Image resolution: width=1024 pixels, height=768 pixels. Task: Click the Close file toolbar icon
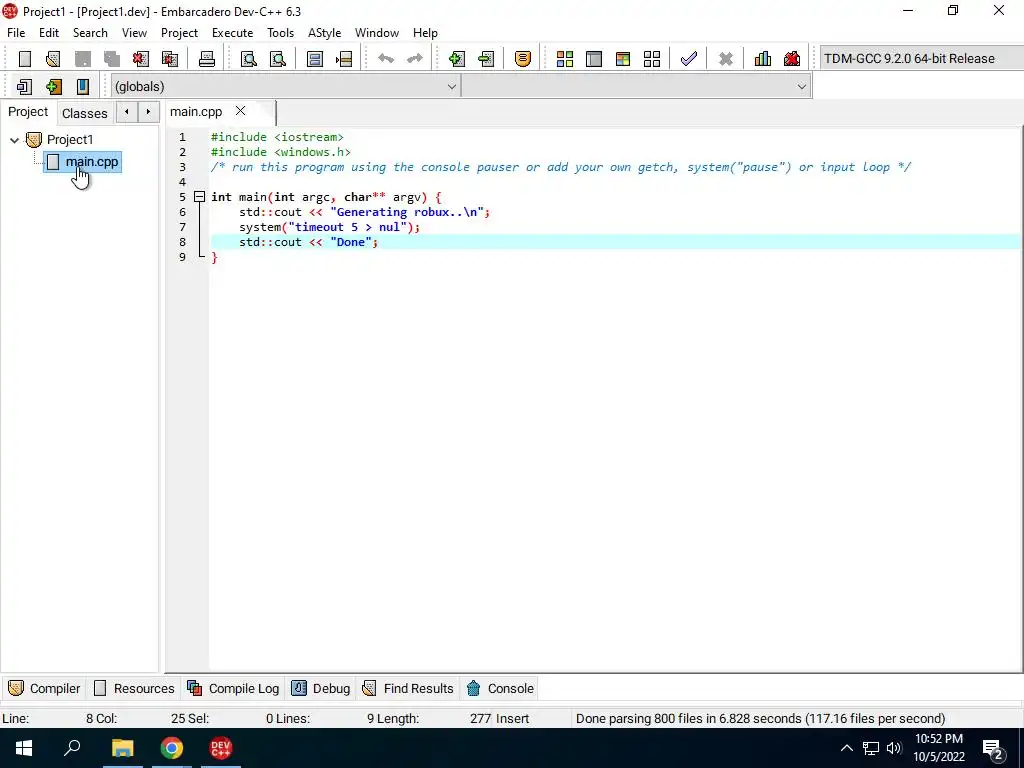point(140,59)
